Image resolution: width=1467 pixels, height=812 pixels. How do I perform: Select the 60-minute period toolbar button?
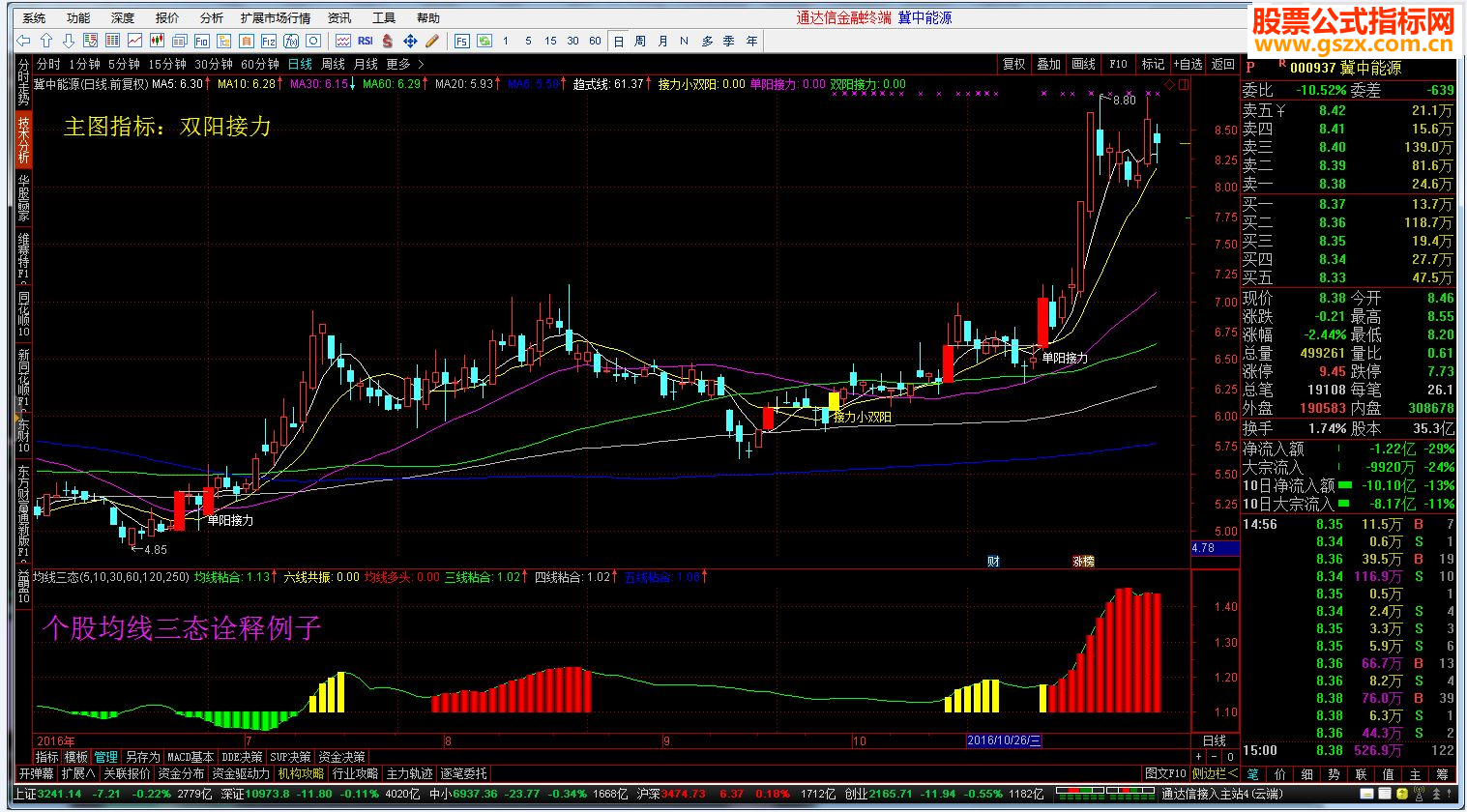[595, 41]
